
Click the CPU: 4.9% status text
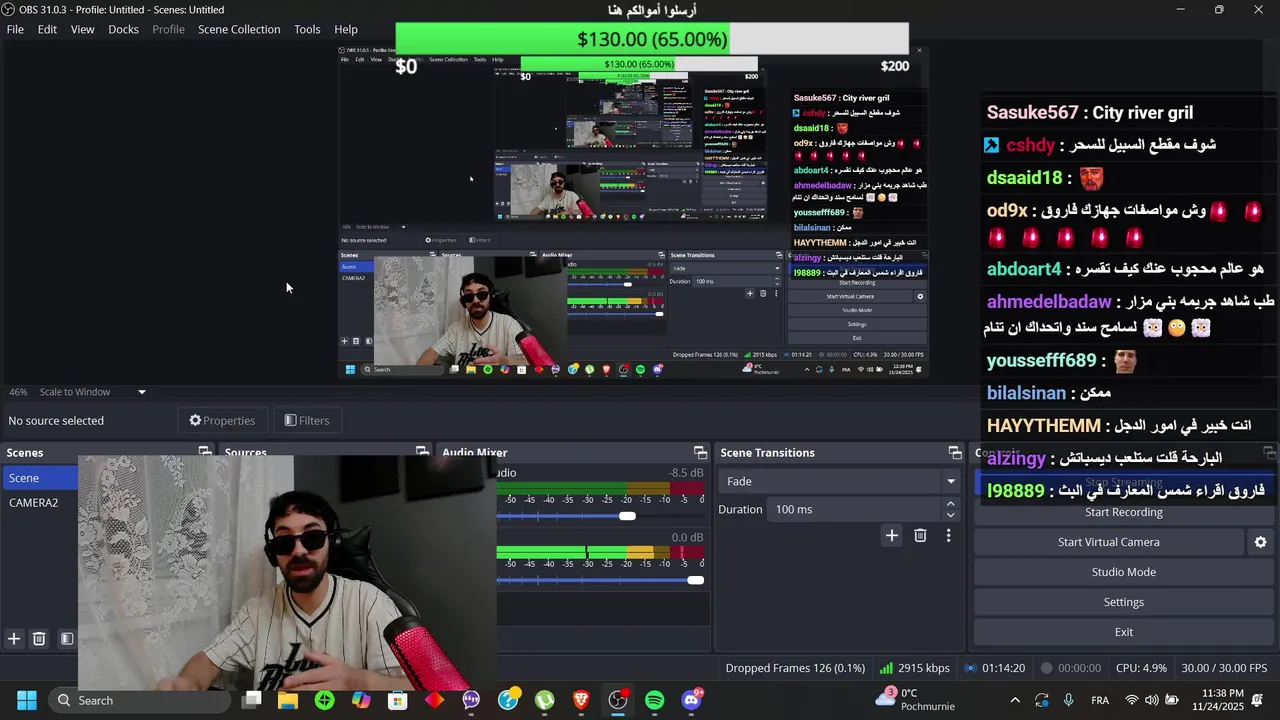(1141, 668)
